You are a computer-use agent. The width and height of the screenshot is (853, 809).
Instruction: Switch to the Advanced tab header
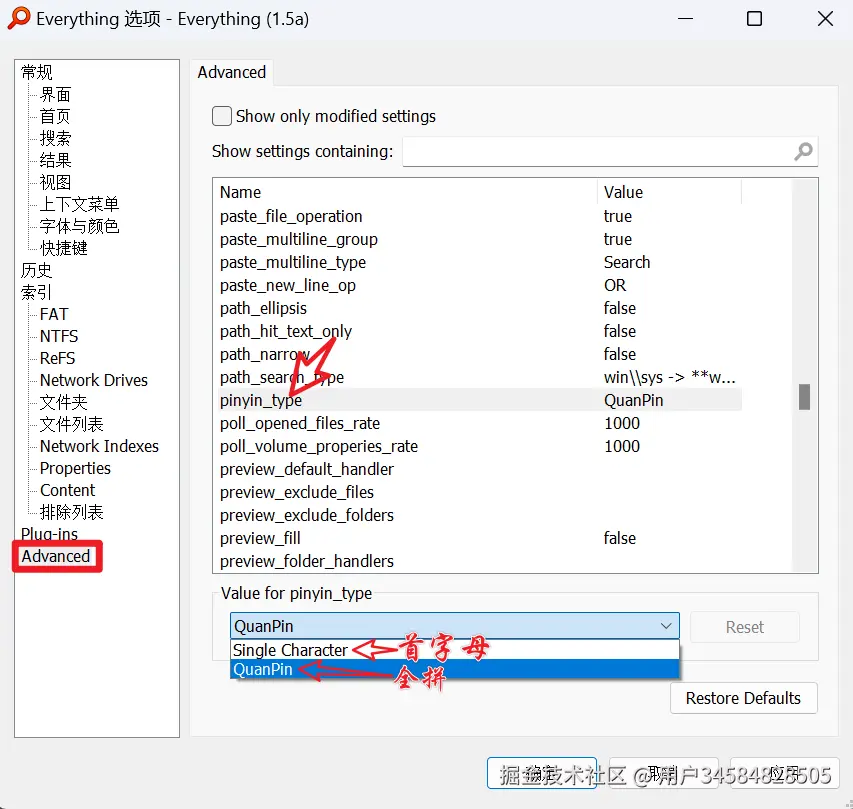(x=232, y=72)
